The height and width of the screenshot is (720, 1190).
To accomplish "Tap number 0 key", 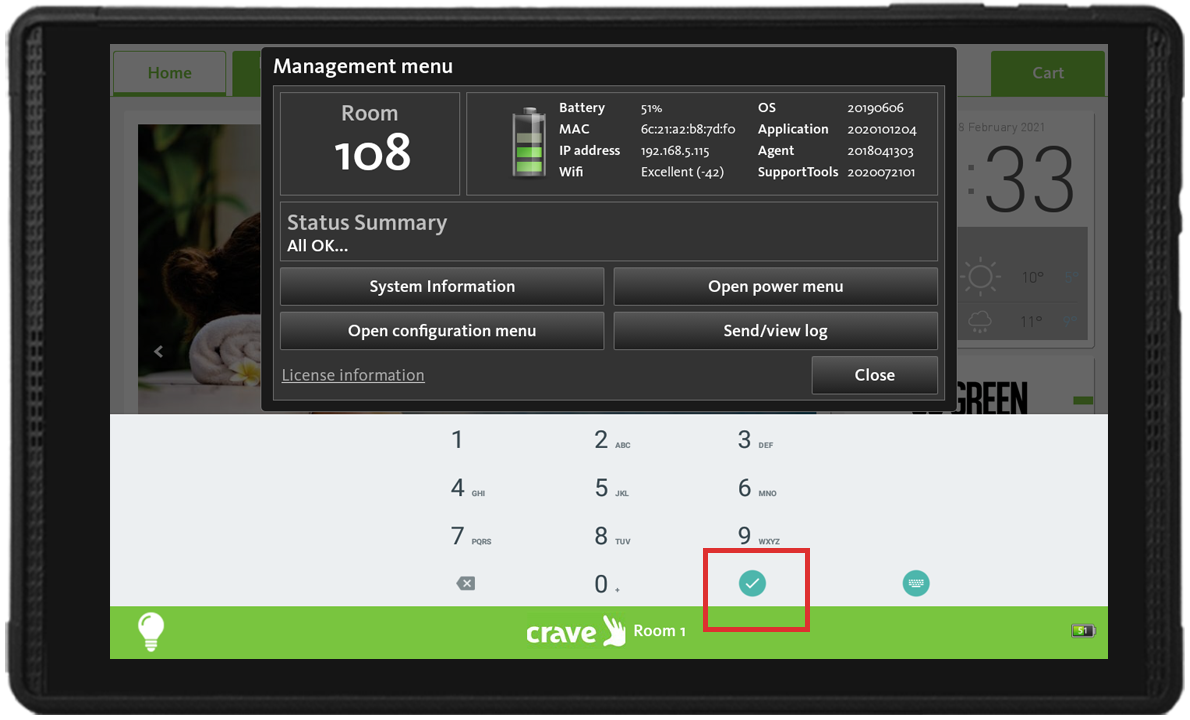I will (x=605, y=584).
